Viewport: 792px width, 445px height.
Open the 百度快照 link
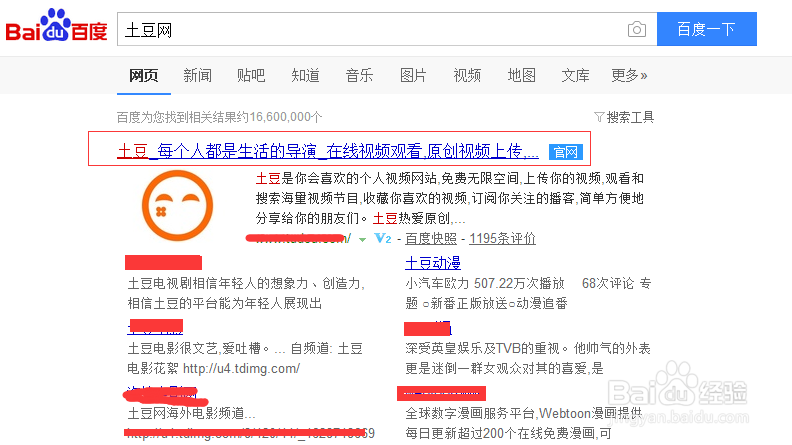pyautogui.click(x=431, y=238)
